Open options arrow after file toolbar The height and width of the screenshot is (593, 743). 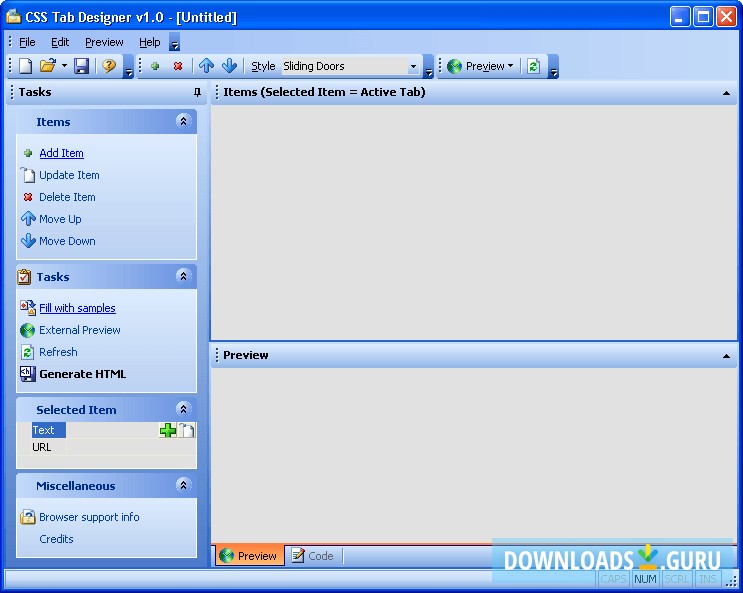tap(128, 68)
